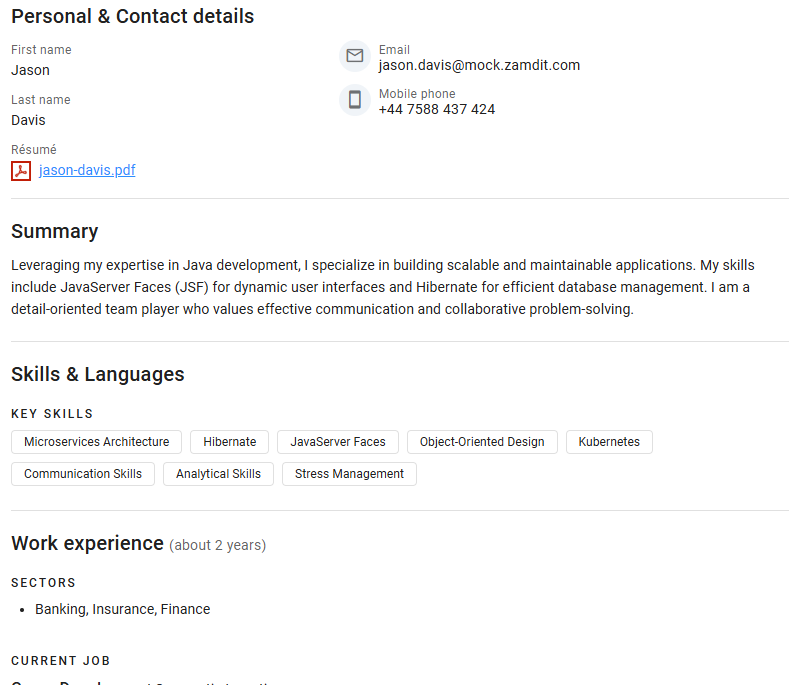Click the Skills & Languages heading
The width and height of the screenshot is (791, 685).
(x=98, y=375)
